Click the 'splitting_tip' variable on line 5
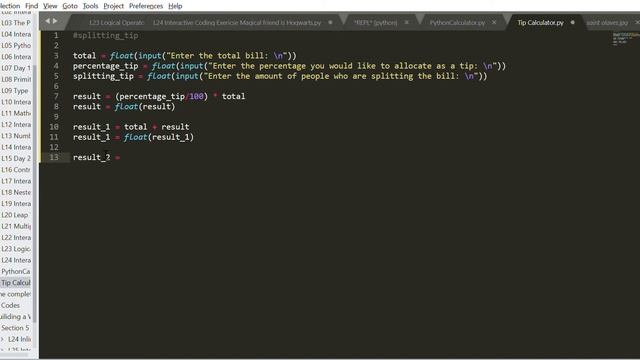This screenshot has height=360, width=640. point(103,76)
